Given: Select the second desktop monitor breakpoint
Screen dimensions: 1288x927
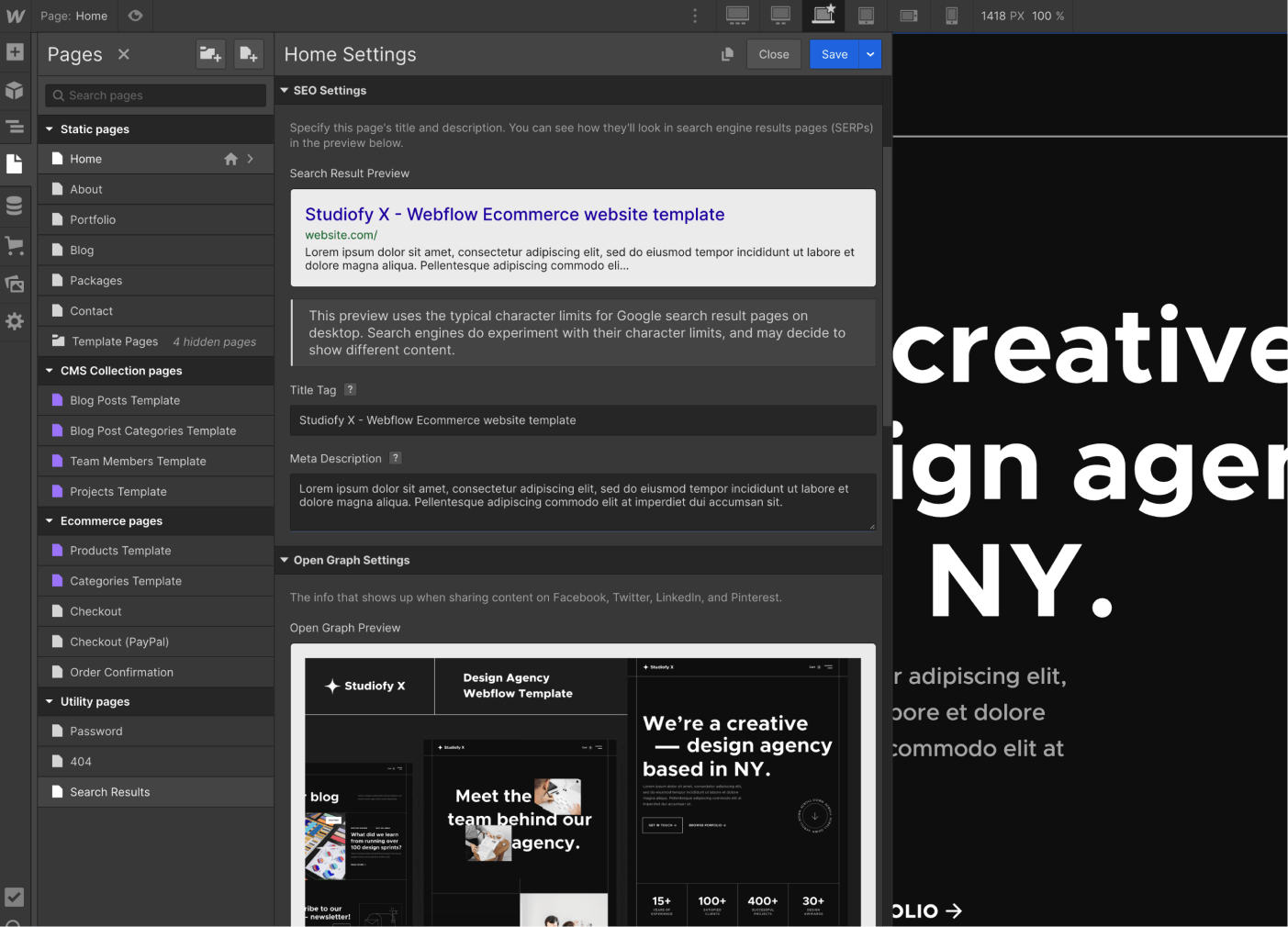Looking at the screenshot, I should pyautogui.click(x=780, y=16).
